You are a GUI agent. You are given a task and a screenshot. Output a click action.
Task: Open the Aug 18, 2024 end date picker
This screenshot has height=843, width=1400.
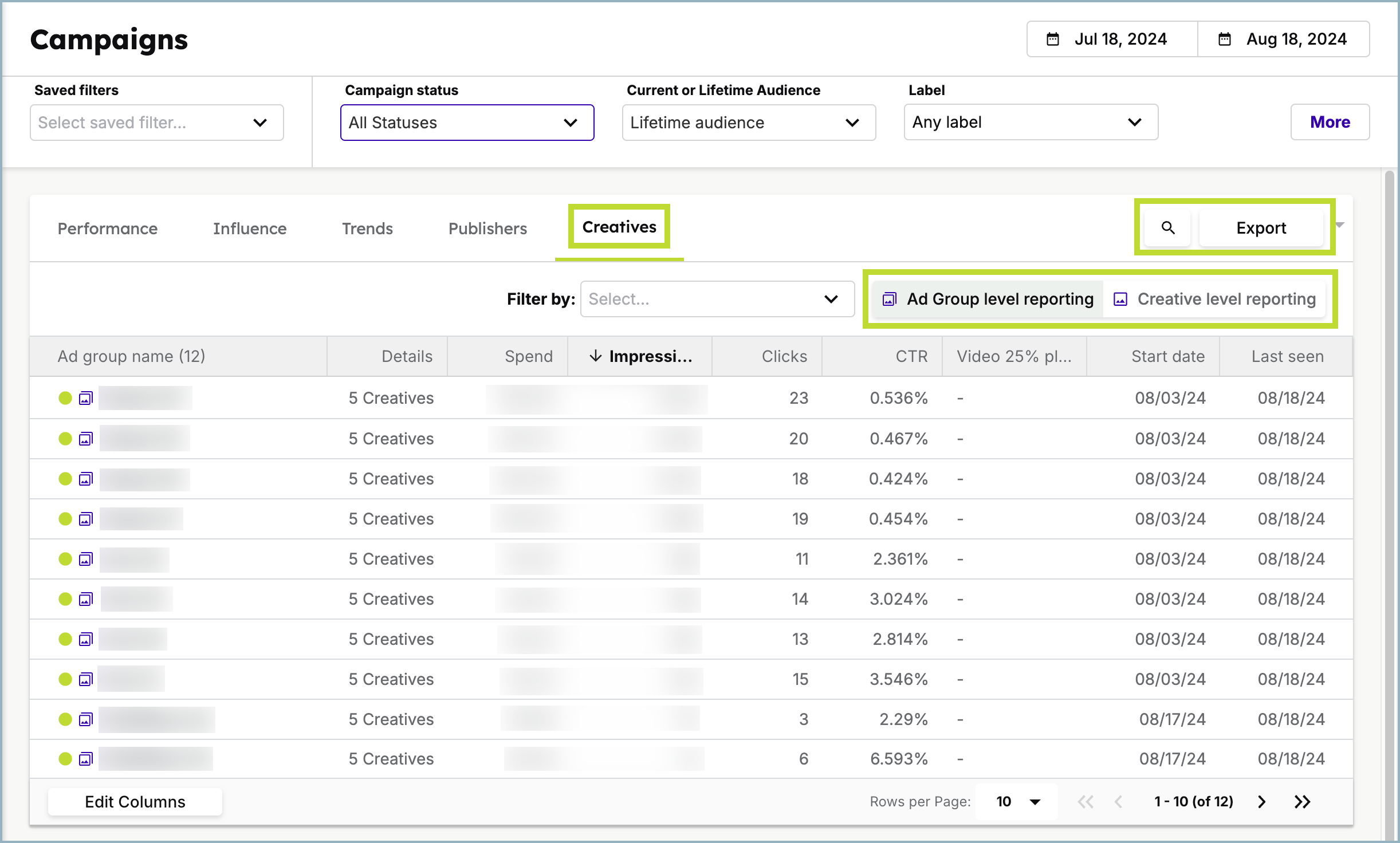coord(1284,39)
